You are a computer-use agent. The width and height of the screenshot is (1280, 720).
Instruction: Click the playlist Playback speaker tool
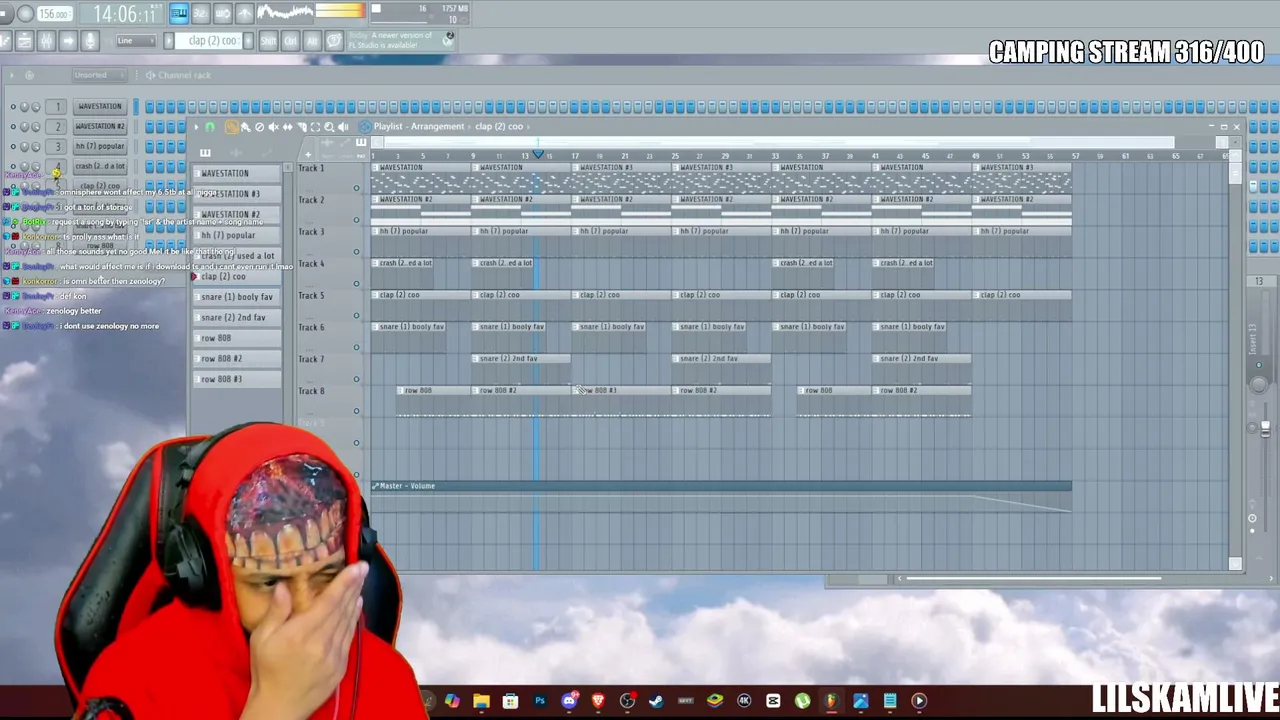pos(343,127)
